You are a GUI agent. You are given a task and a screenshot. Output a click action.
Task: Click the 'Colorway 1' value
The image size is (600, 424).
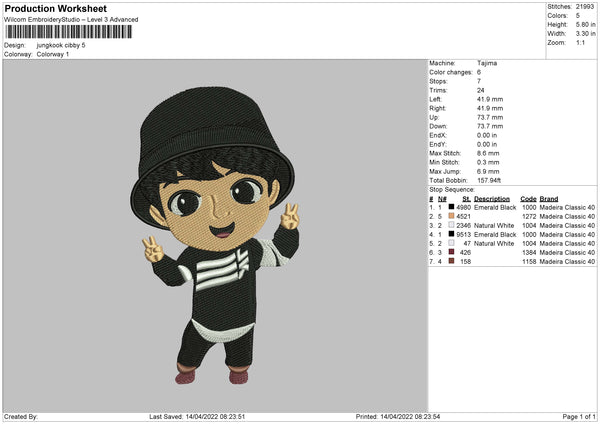point(53,54)
